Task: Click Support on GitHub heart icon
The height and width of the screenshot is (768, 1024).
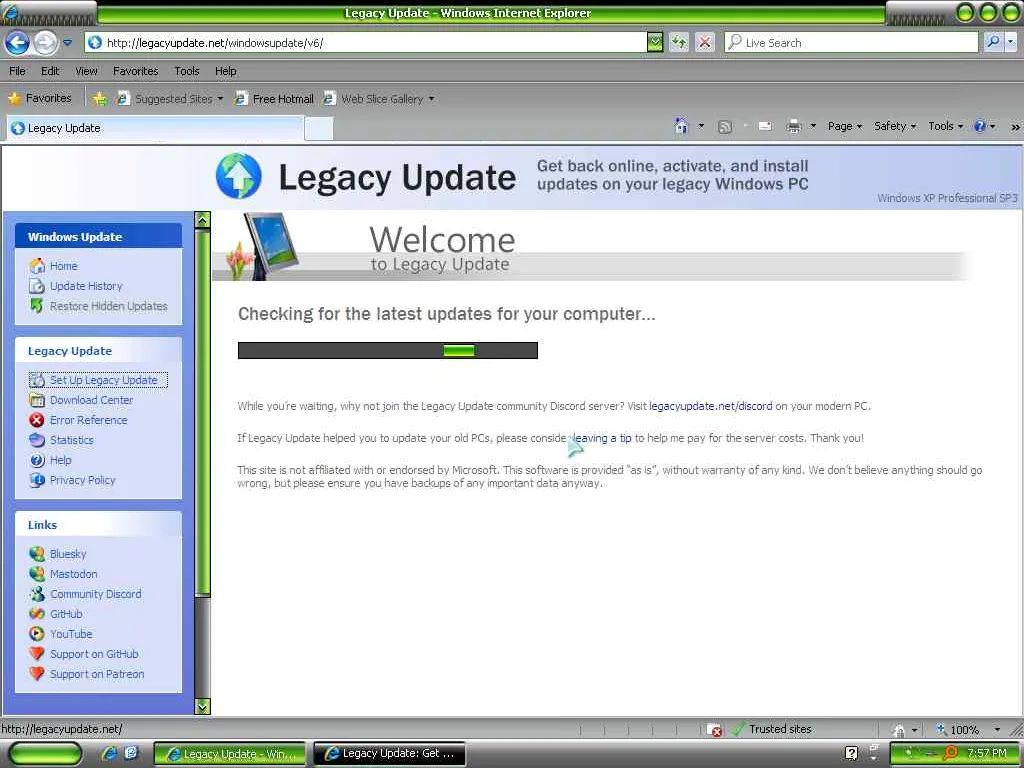Action: tap(37, 654)
